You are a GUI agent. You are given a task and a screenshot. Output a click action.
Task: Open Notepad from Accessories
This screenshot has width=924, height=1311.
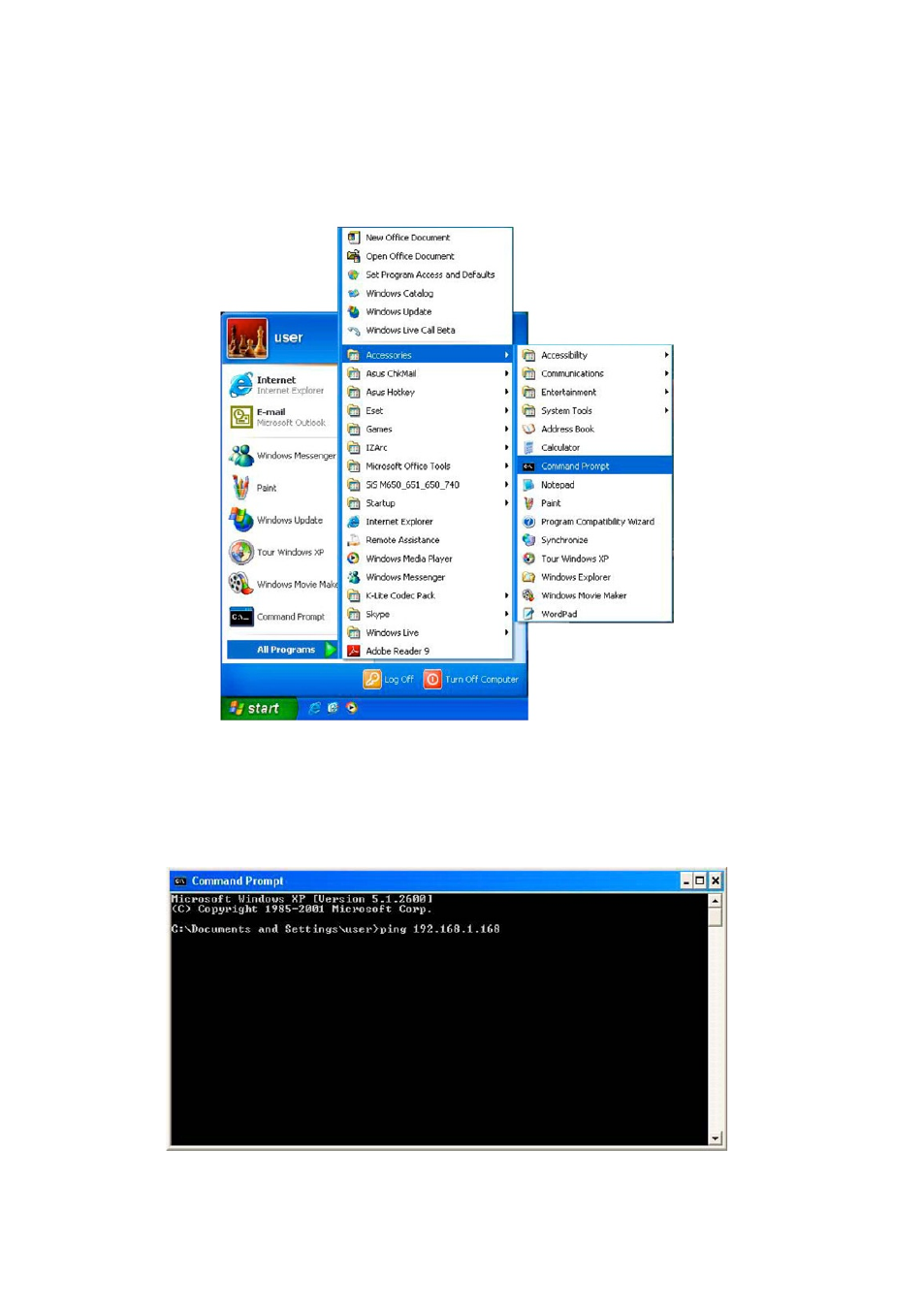[595, 485]
